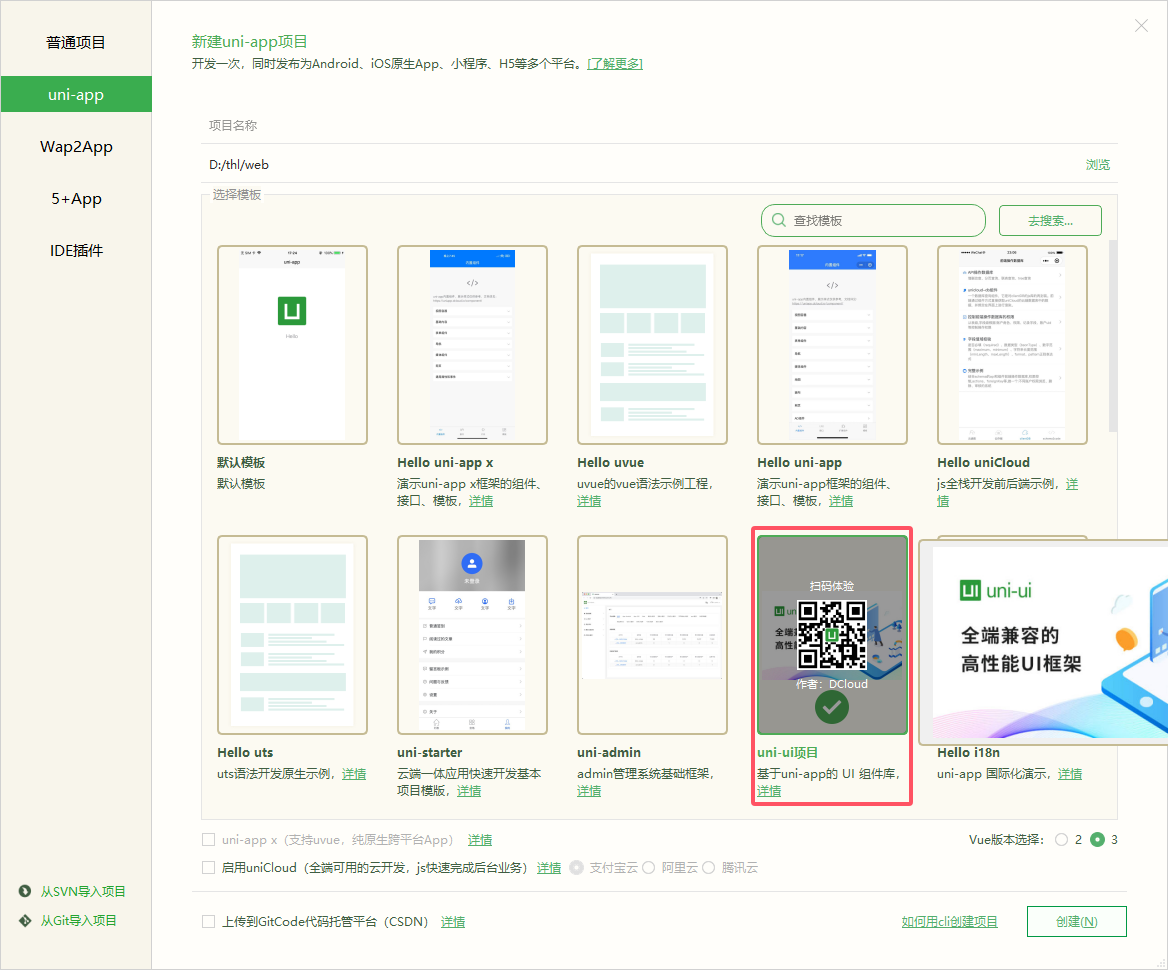Open 详情 link under uni-ui项目
The image size is (1168, 970).
click(769, 790)
